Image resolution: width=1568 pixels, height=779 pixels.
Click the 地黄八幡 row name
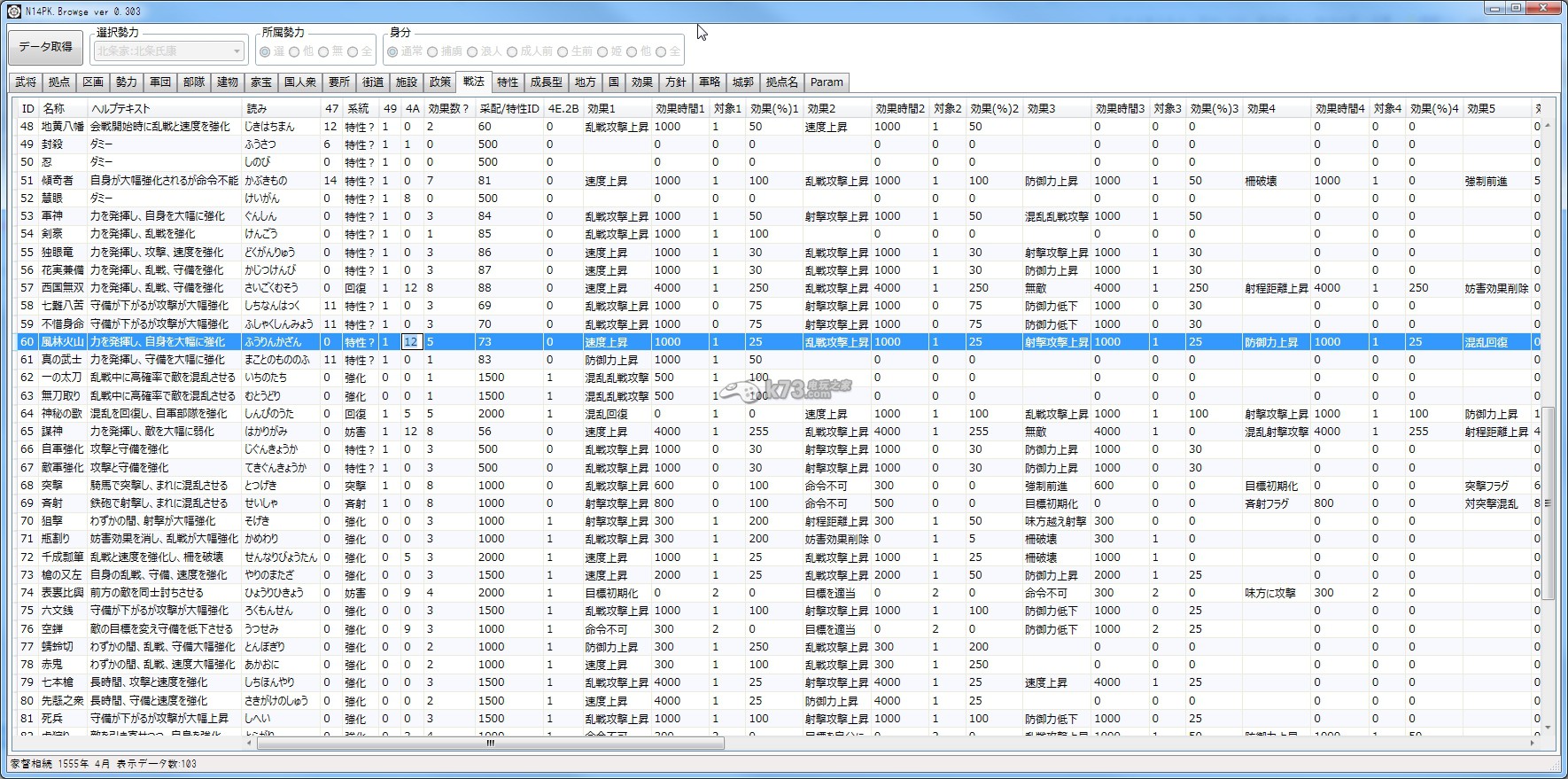(x=63, y=126)
